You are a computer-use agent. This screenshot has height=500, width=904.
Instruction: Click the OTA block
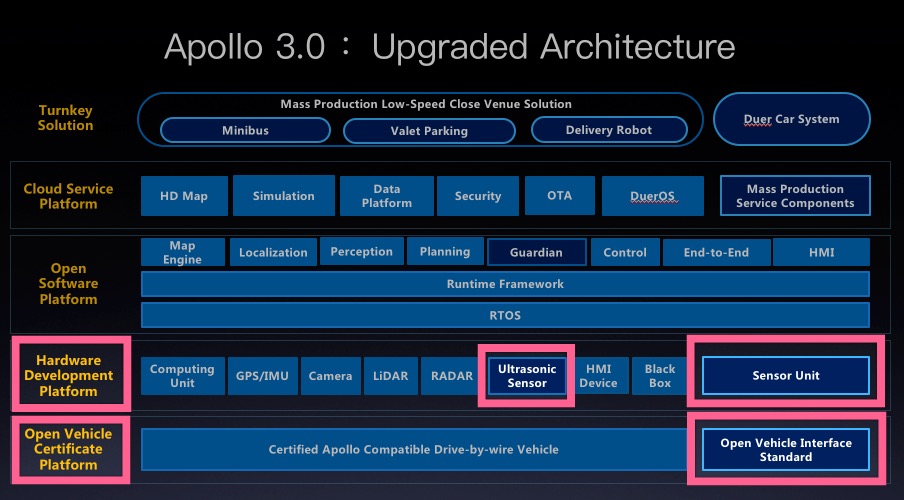pyautogui.click(x=559, y=196)
